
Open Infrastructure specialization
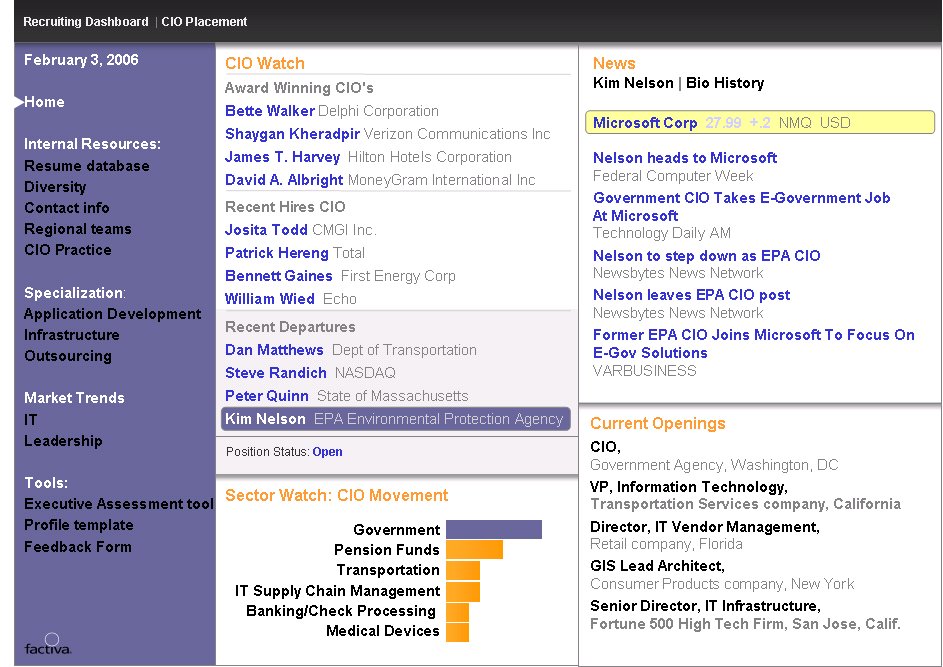[x=72, y=335]
